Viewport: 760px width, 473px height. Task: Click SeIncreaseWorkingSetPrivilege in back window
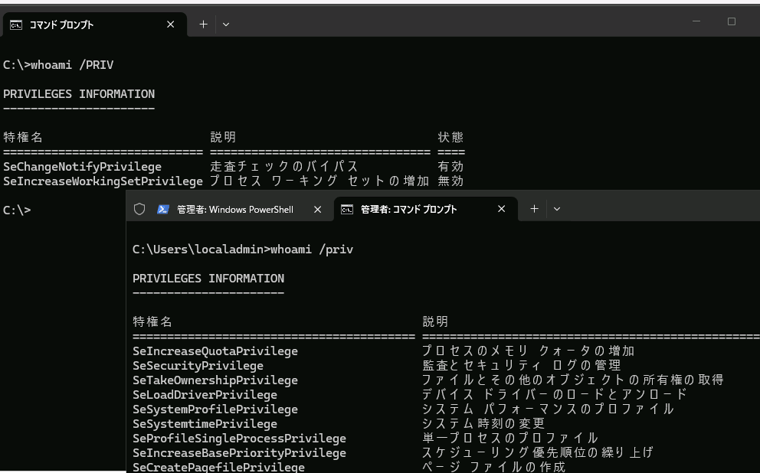103,181
